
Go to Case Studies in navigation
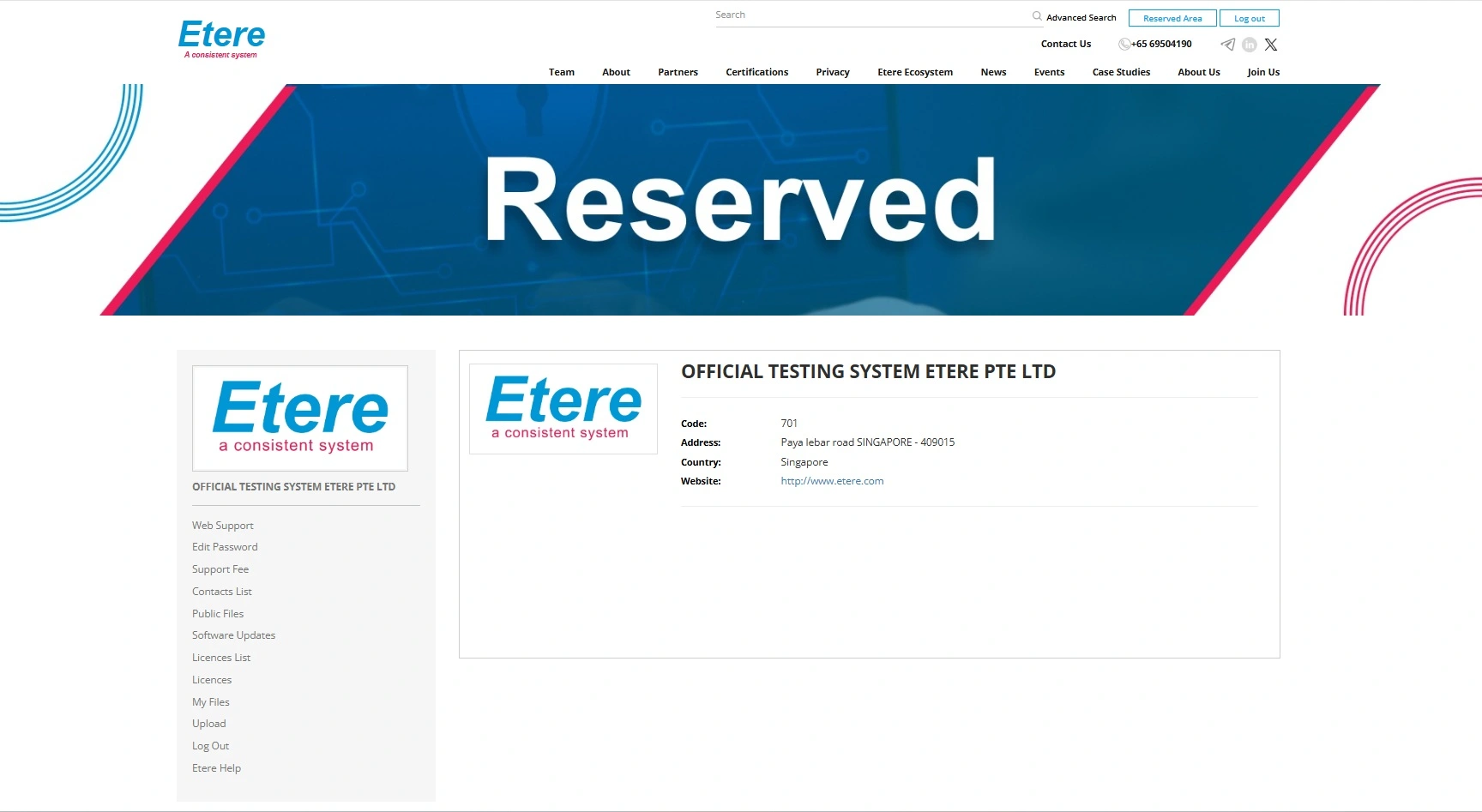[1121, 72]
